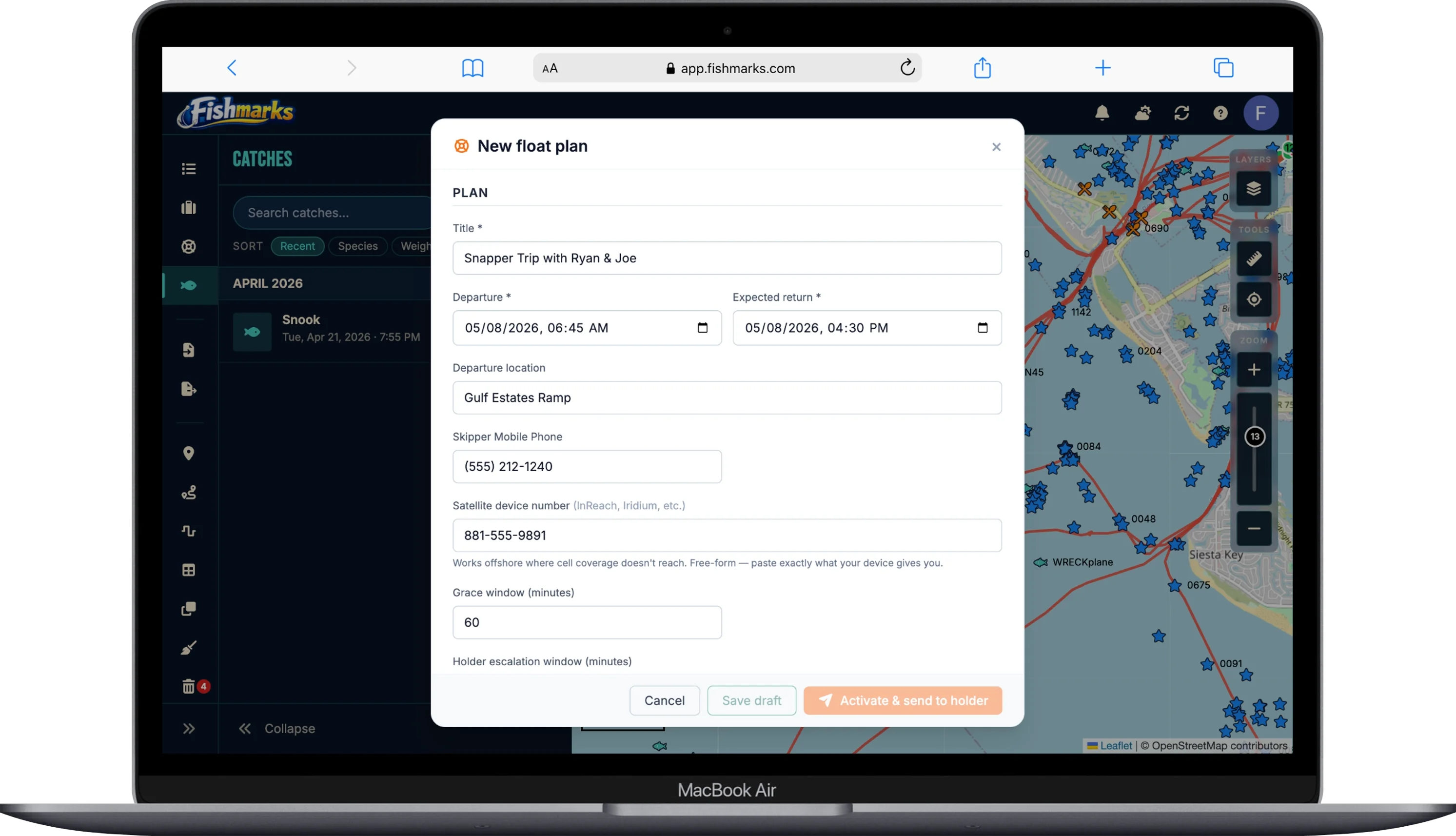Sort catches by Recent

pyautogui.click(x=297, y=246)
